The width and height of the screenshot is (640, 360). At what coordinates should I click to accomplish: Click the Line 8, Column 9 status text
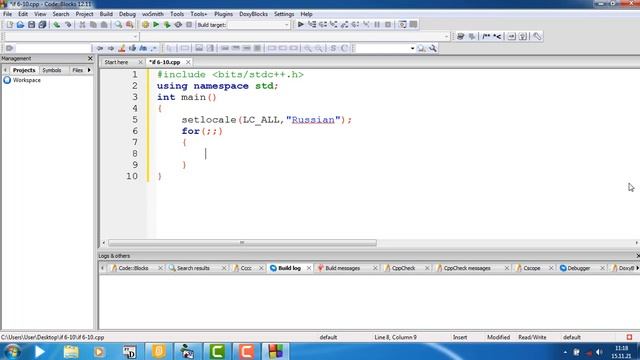click(395, 338)
